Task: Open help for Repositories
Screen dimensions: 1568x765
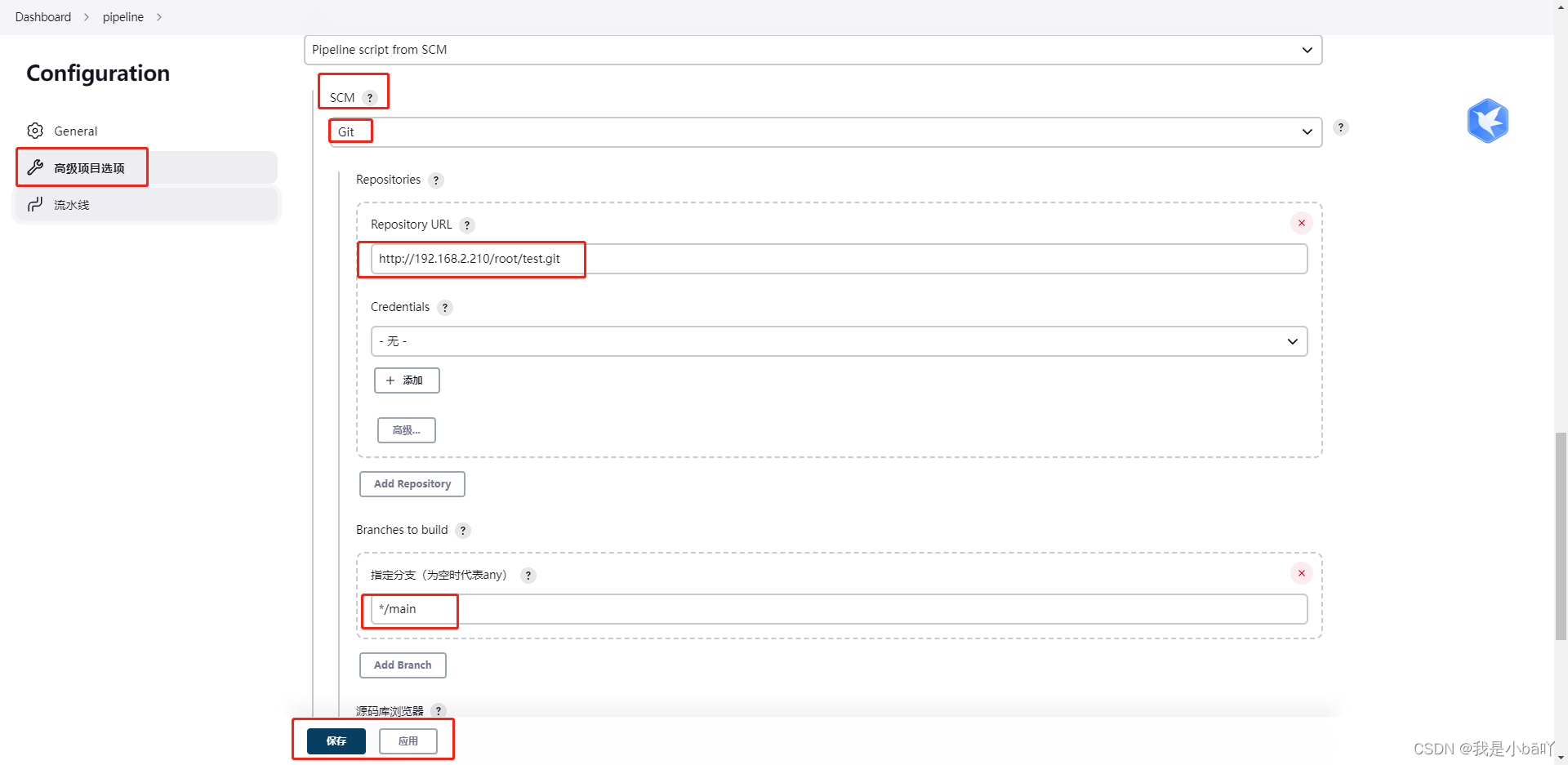Action: pyautogui.click(x=436, y=180)
